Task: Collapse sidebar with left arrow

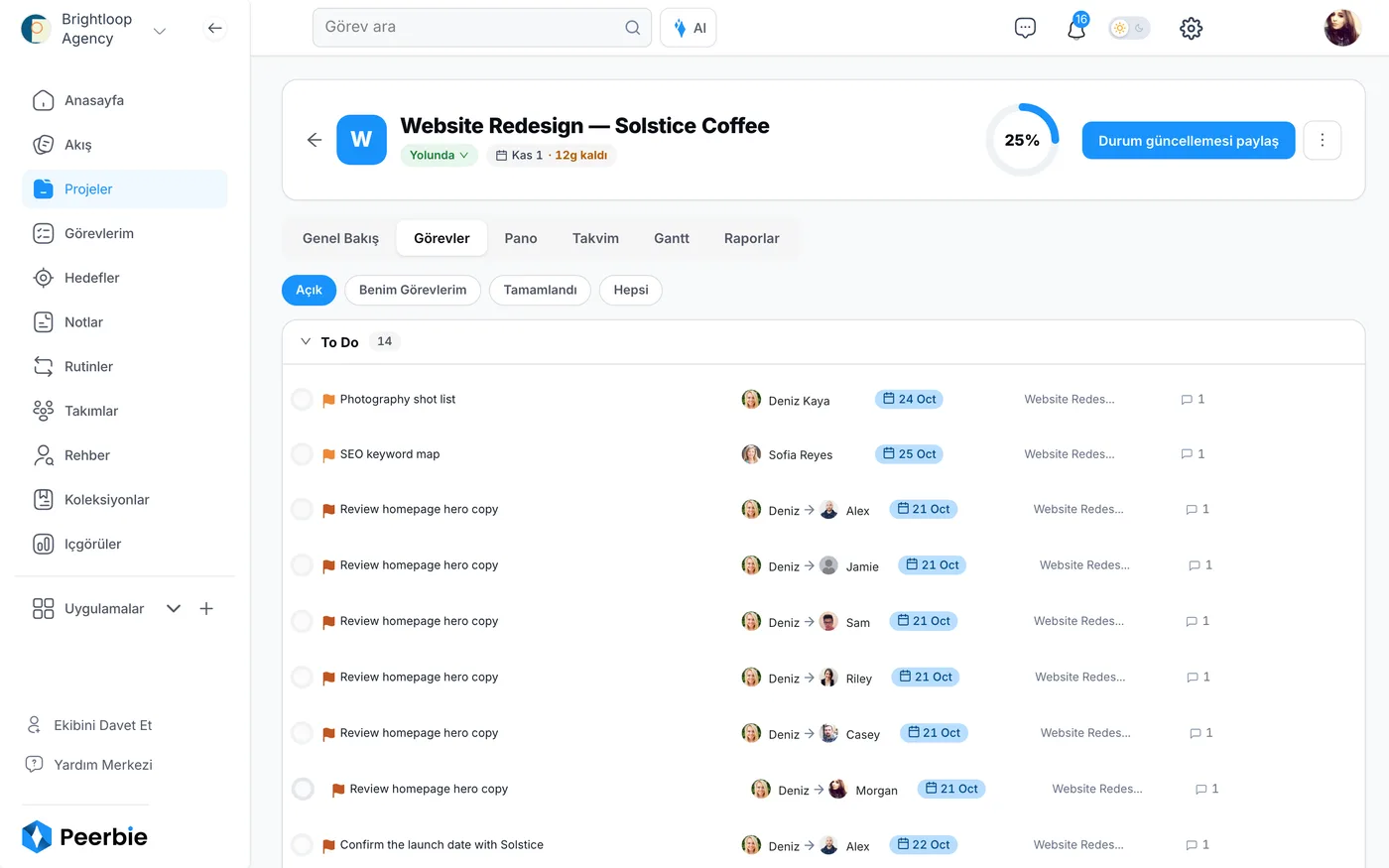Action: pos(214,28)
